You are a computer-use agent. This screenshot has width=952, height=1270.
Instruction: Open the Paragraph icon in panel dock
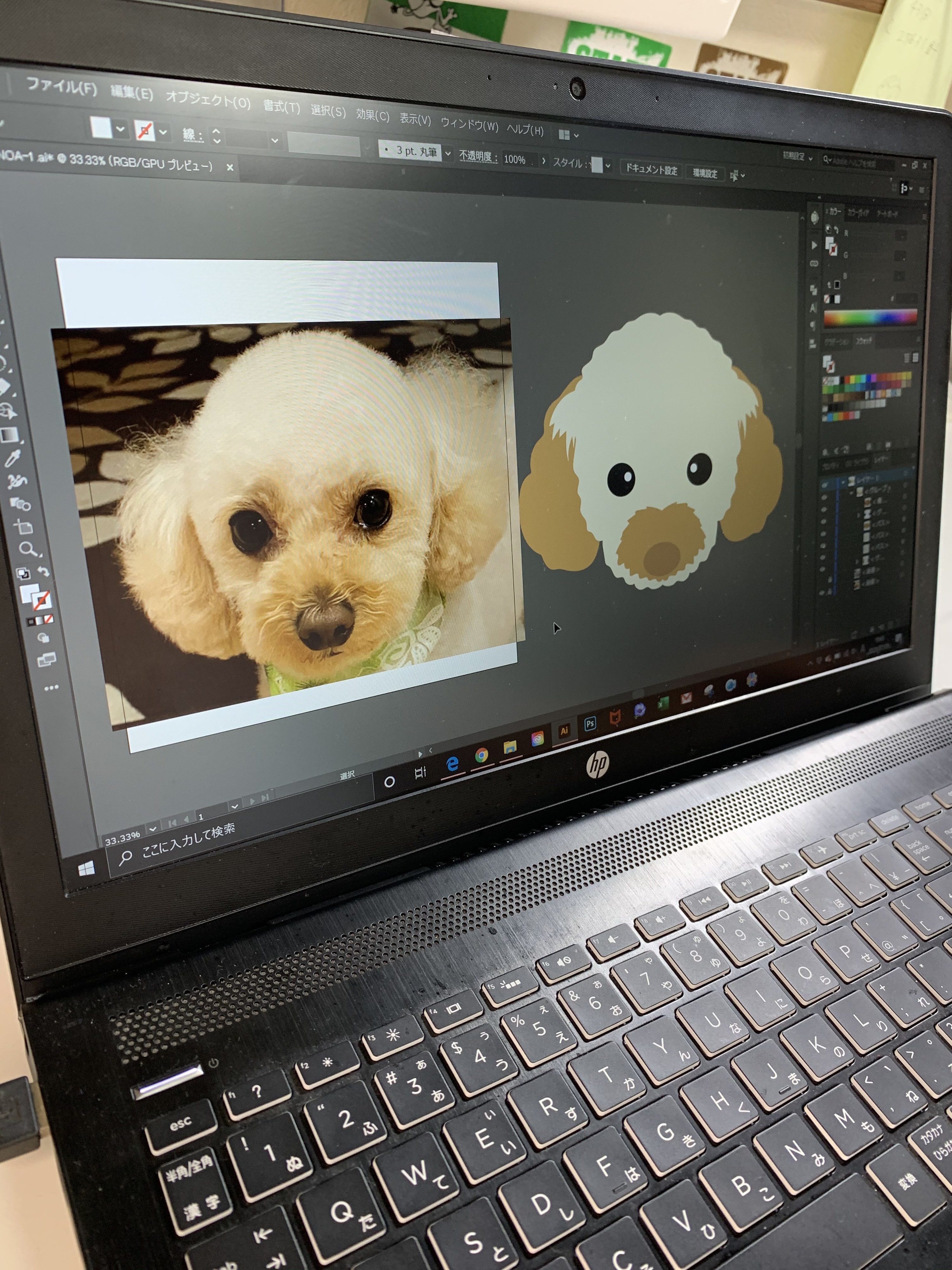click(x=813, y=326)
